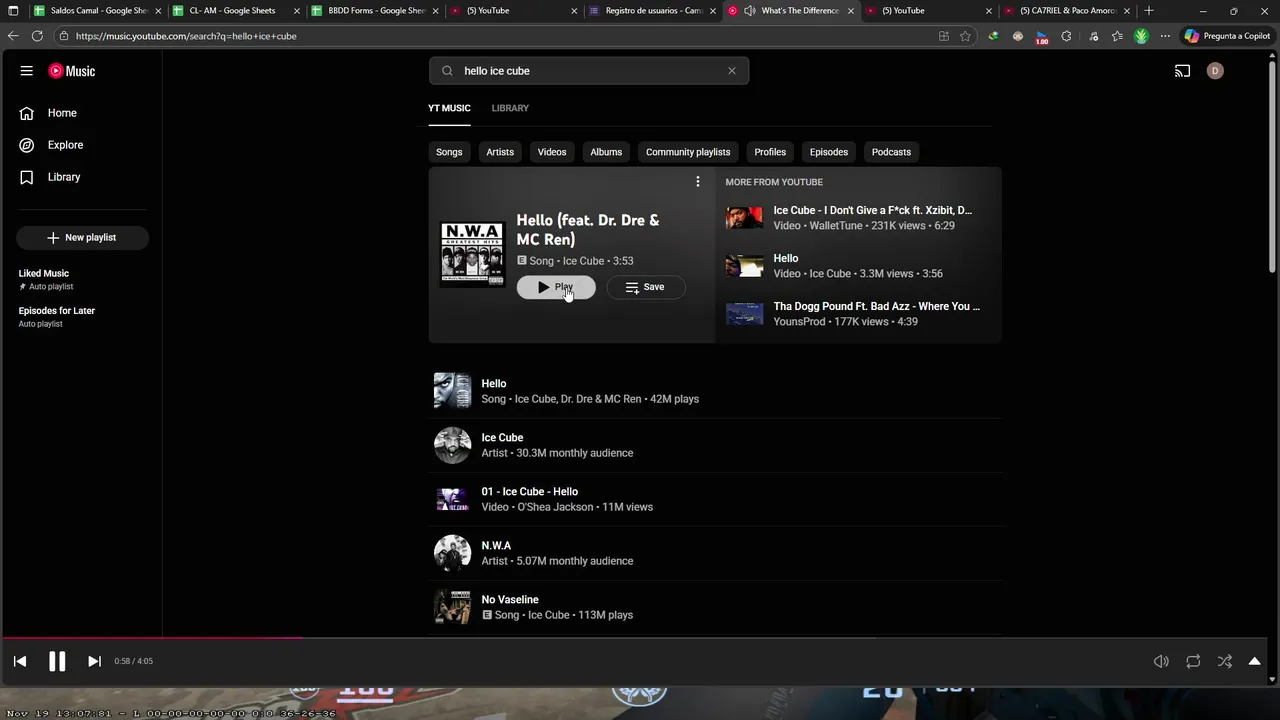This screenshot has height=720, width=1280.
Task: Go back in browser
Action: (13, 36)
